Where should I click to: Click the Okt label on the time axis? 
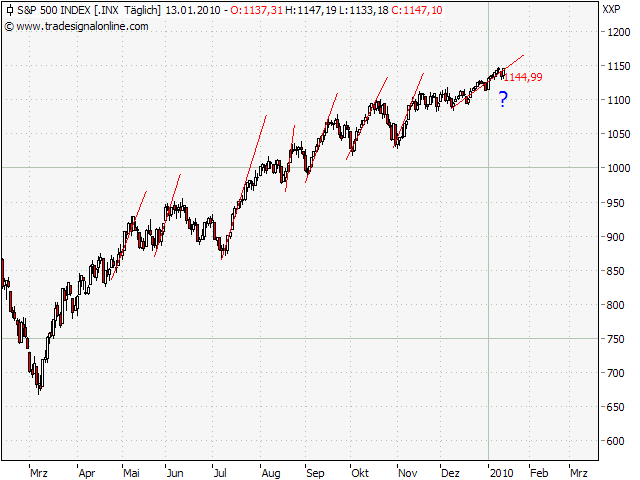(360, 473)
